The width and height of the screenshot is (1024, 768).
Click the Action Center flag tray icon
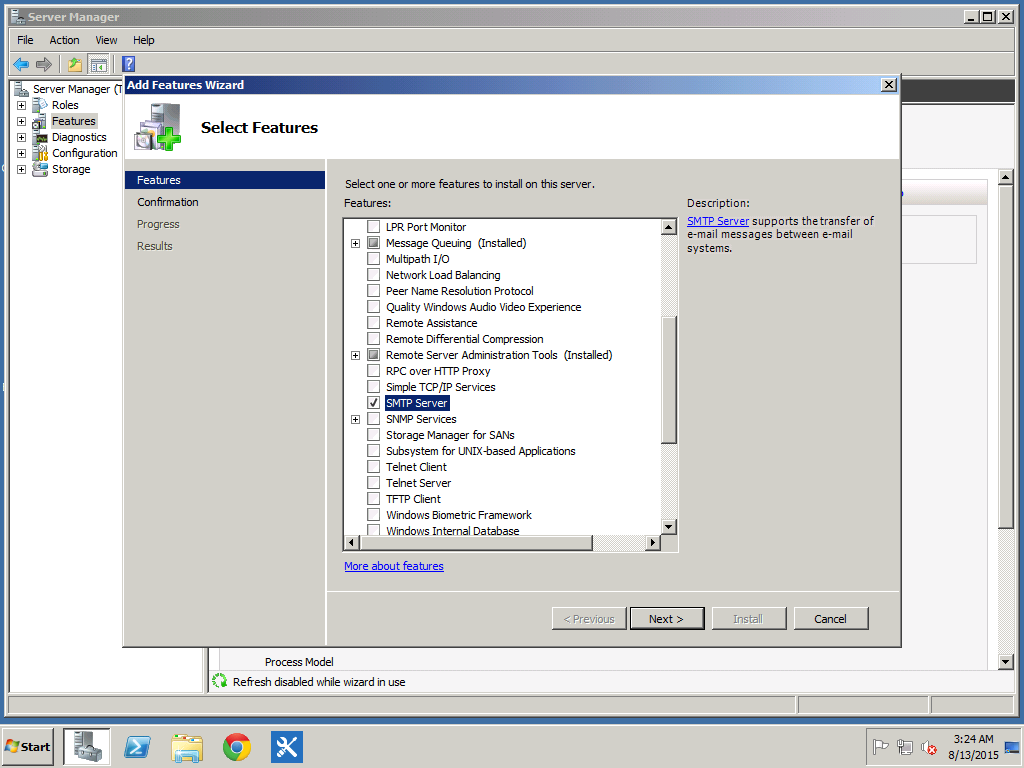[880, 746]
